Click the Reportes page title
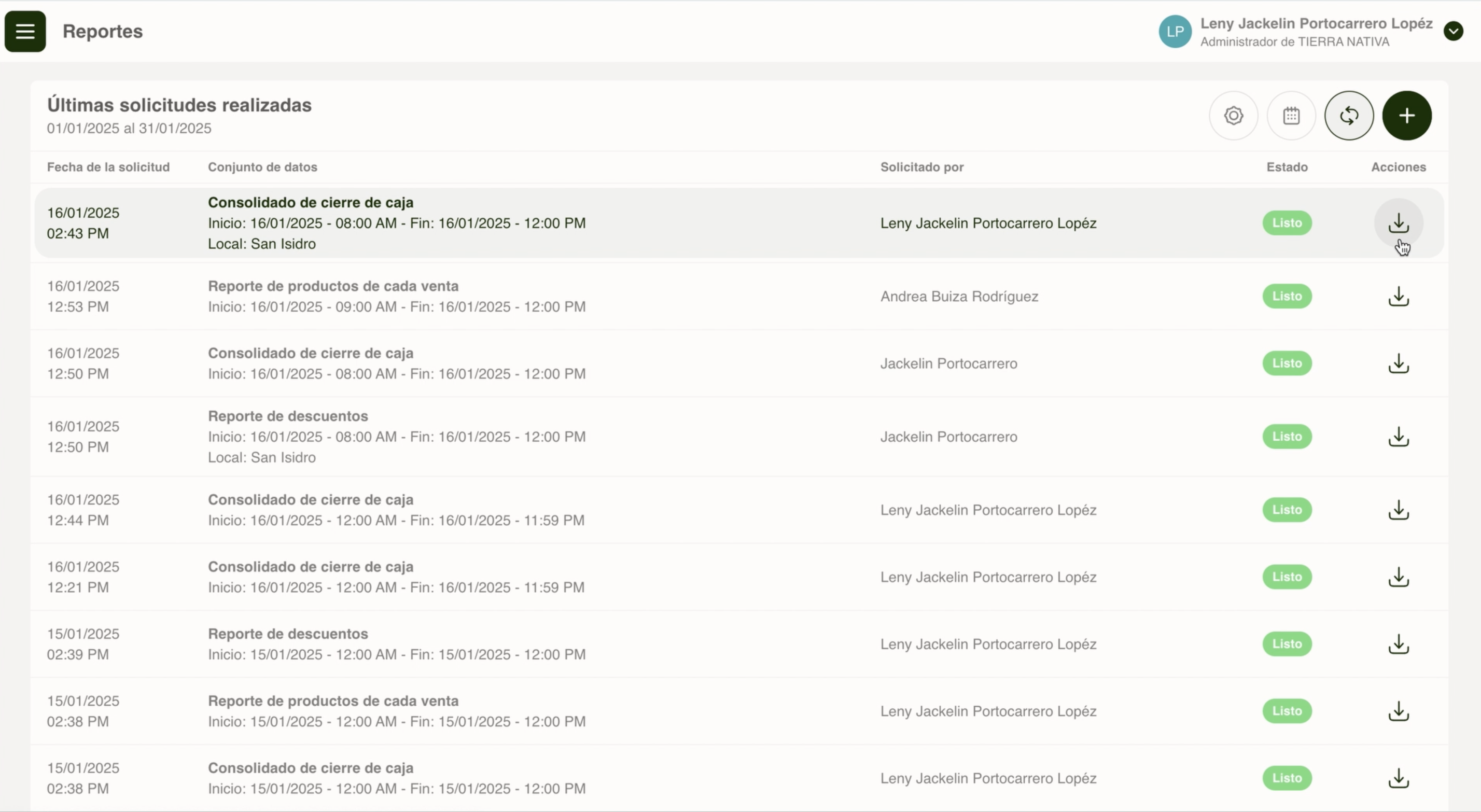This screenshot has width=1481, height=812. 102,31
